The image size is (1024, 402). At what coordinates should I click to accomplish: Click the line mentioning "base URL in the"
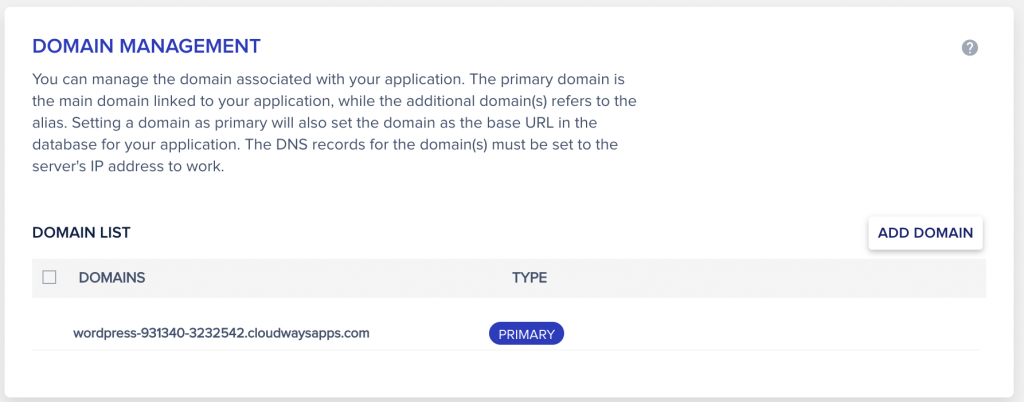click(314, 123)
